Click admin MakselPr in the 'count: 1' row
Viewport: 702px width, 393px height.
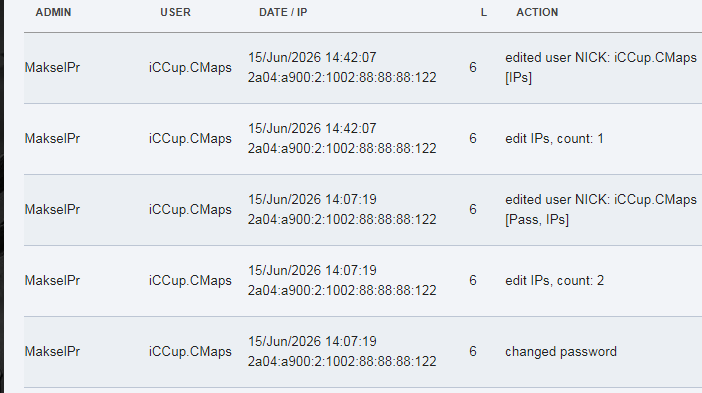52,139
